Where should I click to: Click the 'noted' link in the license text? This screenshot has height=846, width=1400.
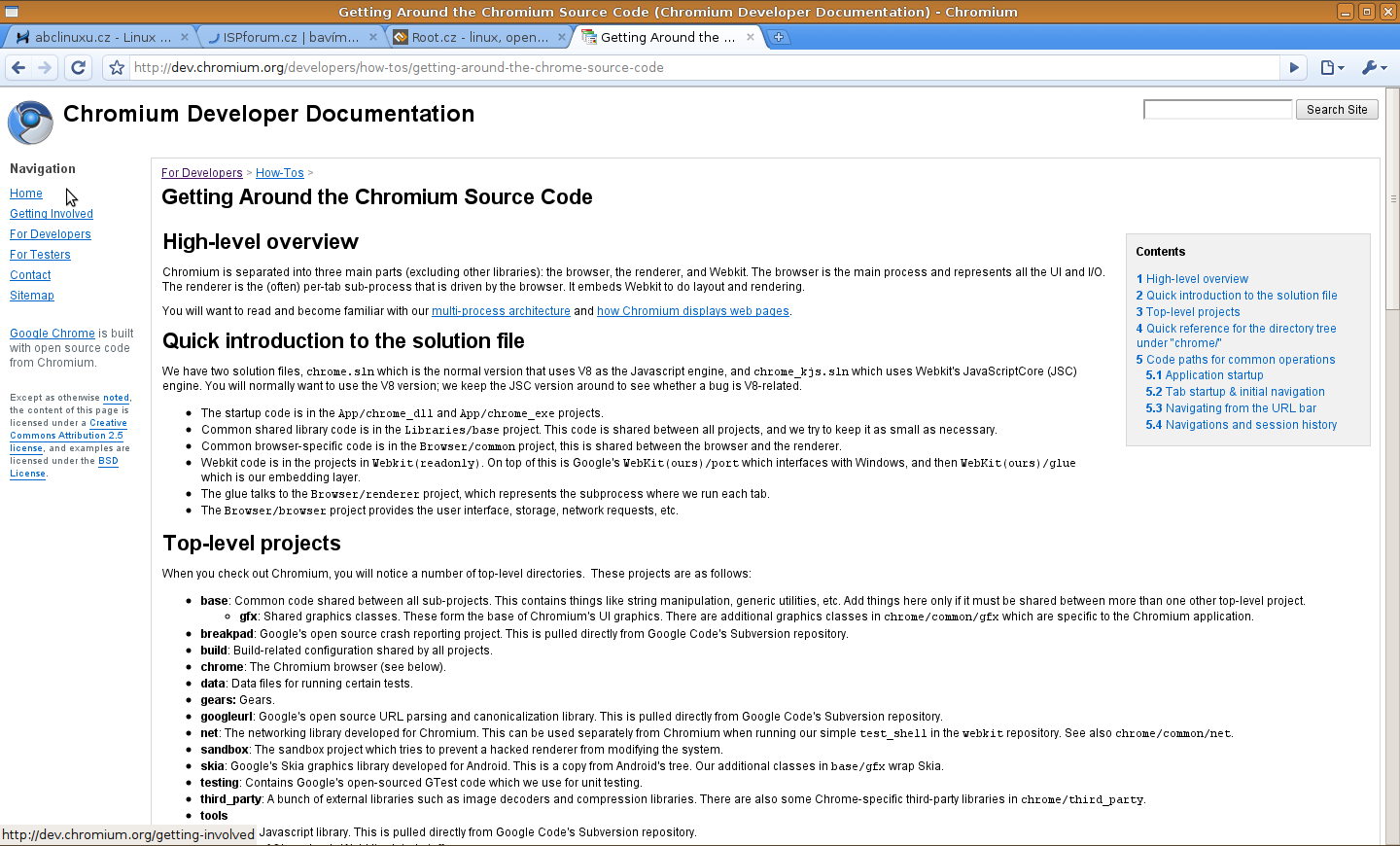[117, 398]
